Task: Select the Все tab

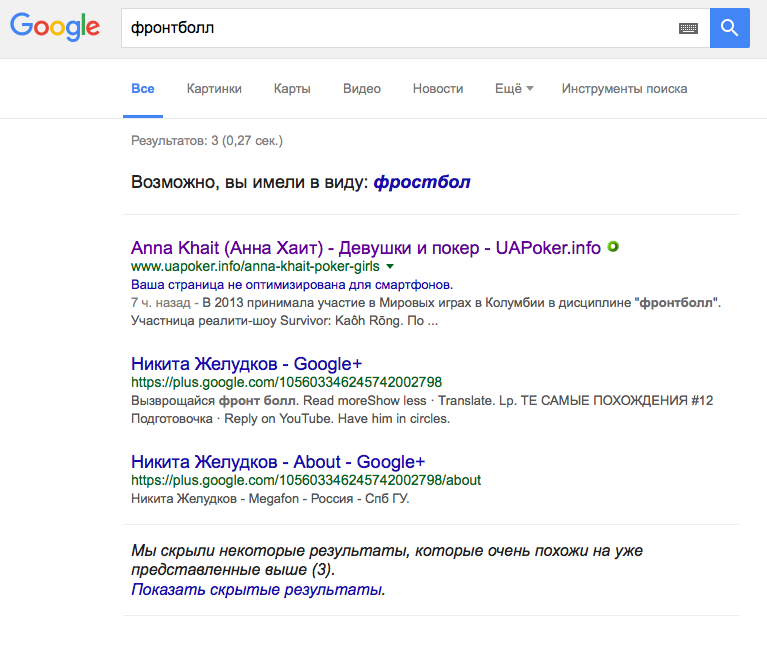Action: click(x=143, y=89)
